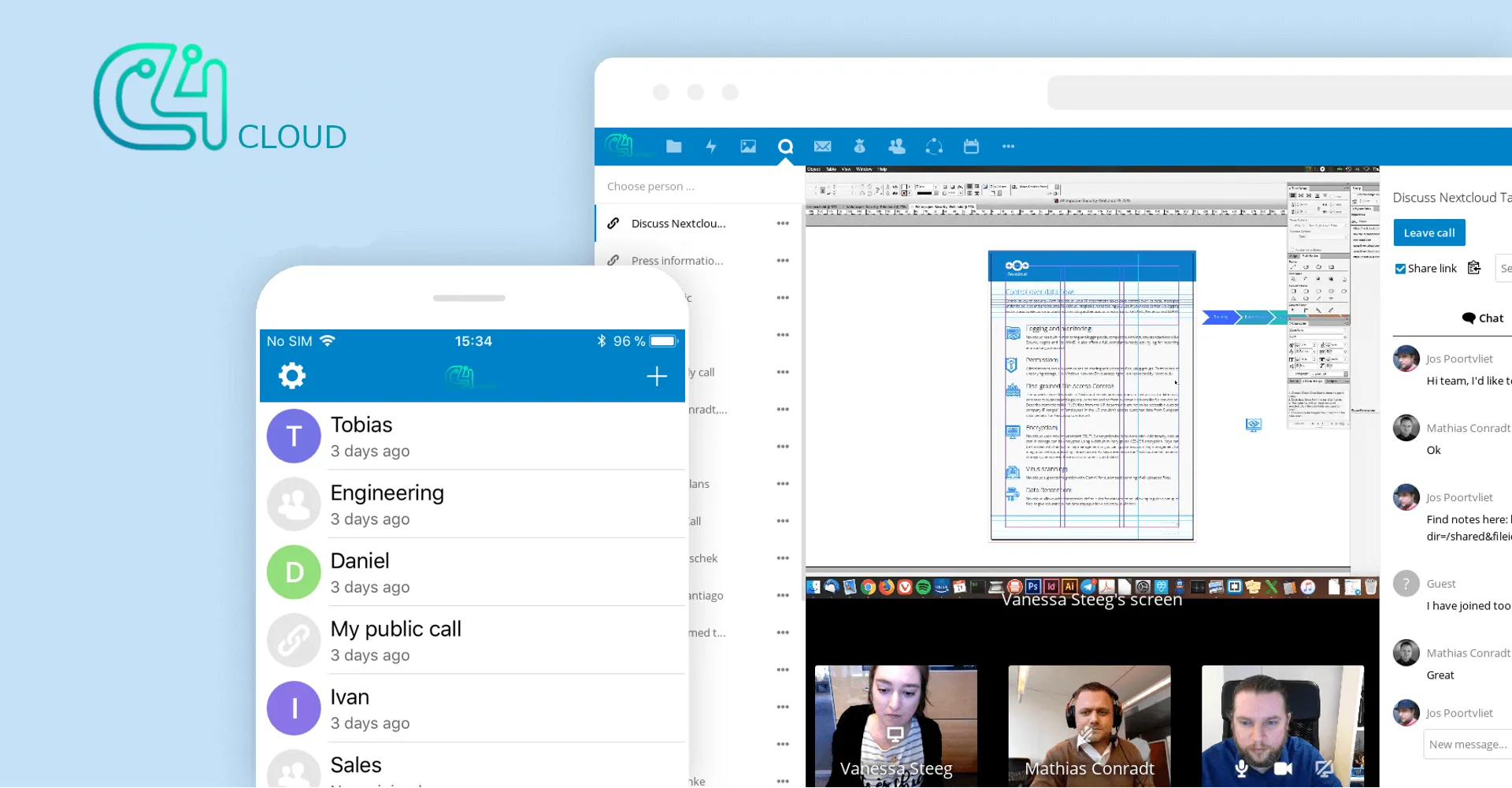The image size is (1512, 788).
Task: Open the options menu for Discuss Nextcloud conversation
Action: point(784,223)
